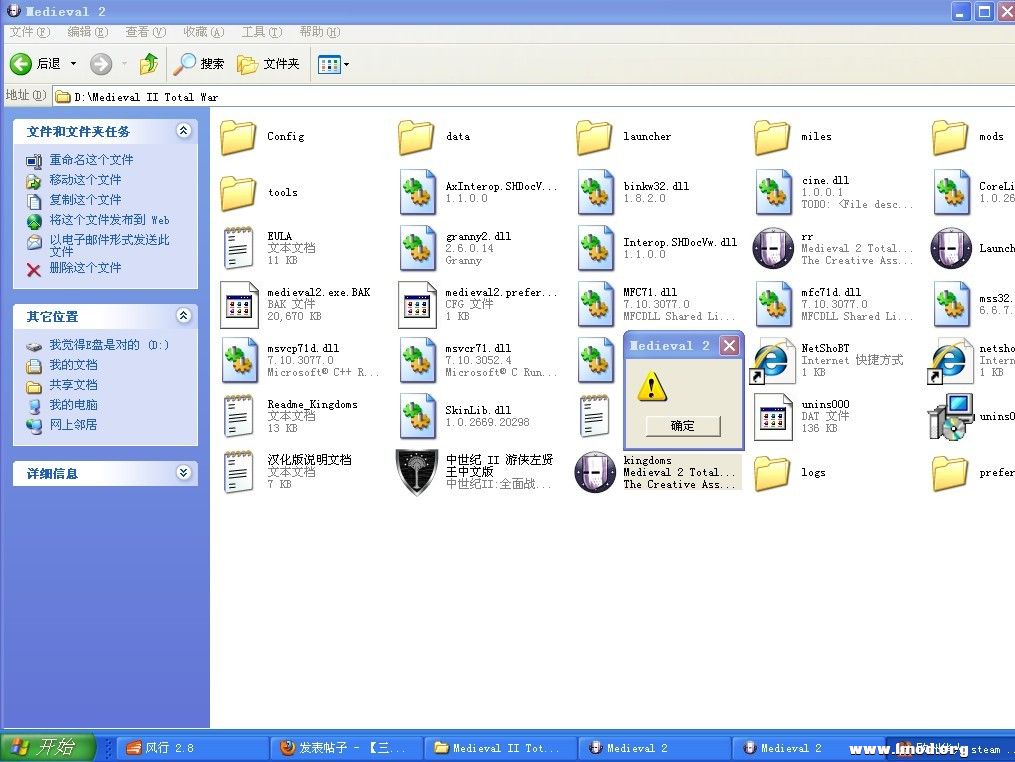Click the Back navigation arrow icon
Viewport: 1015px width, 762px height.
[x=22, y=63]
